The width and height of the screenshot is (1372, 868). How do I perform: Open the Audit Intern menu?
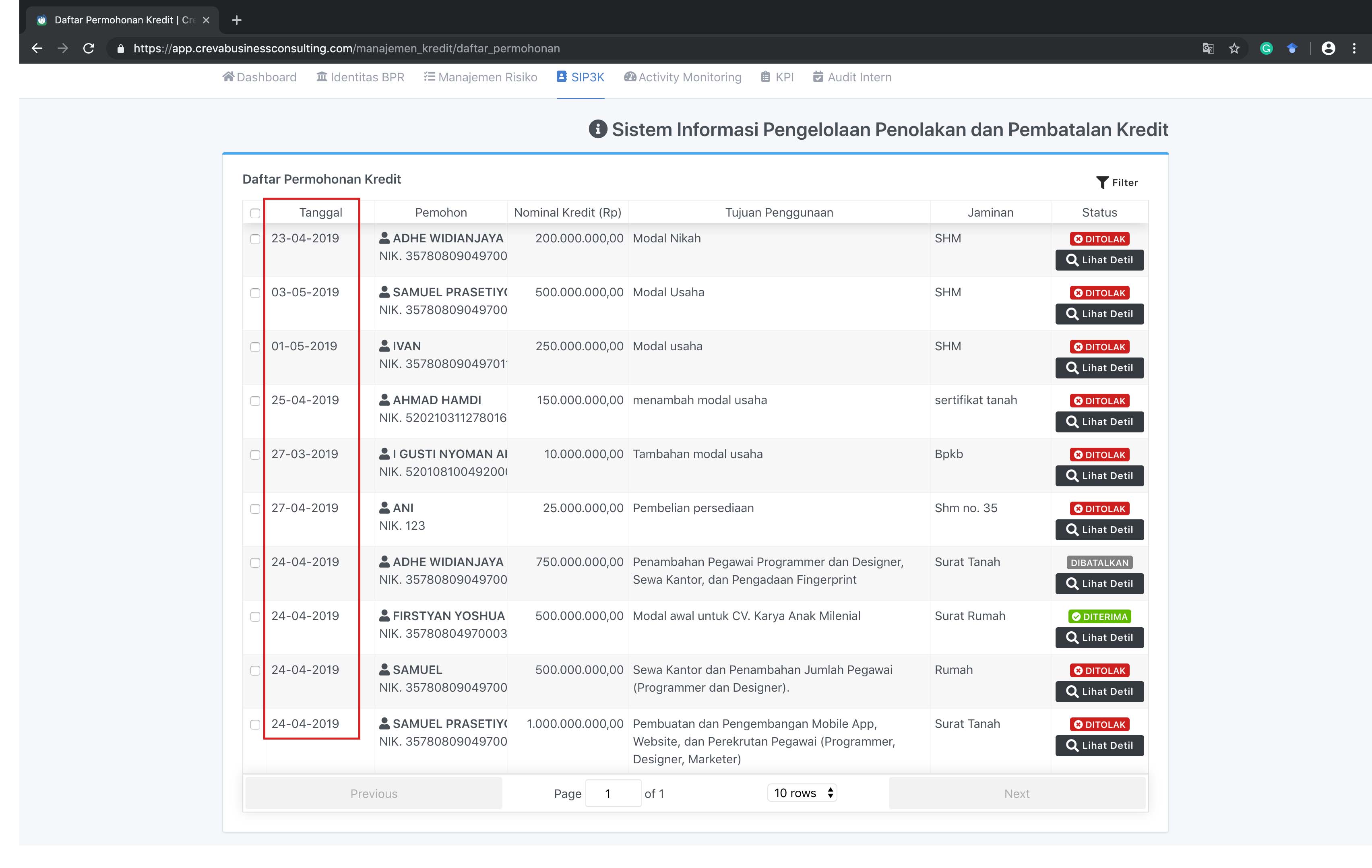pyautogui.click(x=852, y=77)
